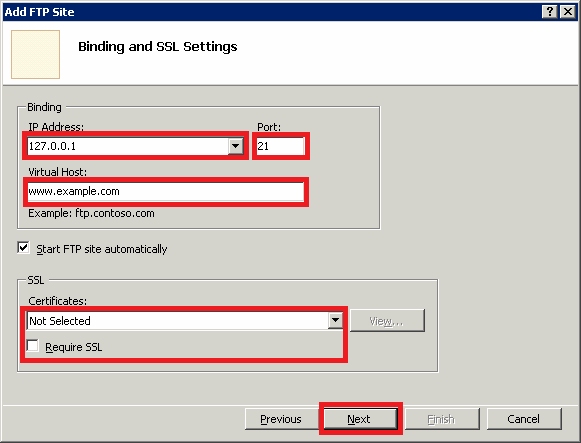Viewport: 581px width, 443px height.
Task: Enable the Require SSL checkbox
Action: (x=33, y=346)
